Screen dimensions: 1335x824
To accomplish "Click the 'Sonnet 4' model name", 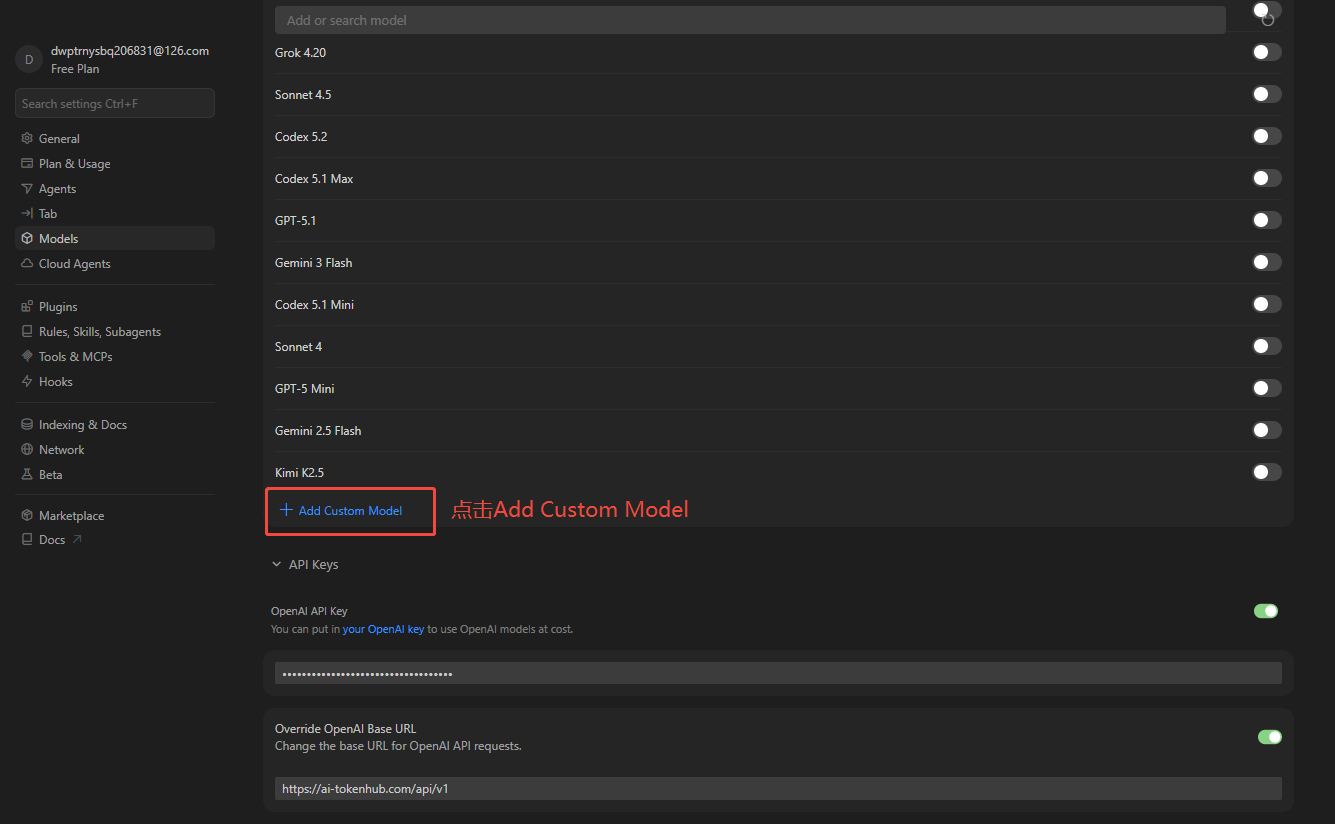I will click(298, 347).
